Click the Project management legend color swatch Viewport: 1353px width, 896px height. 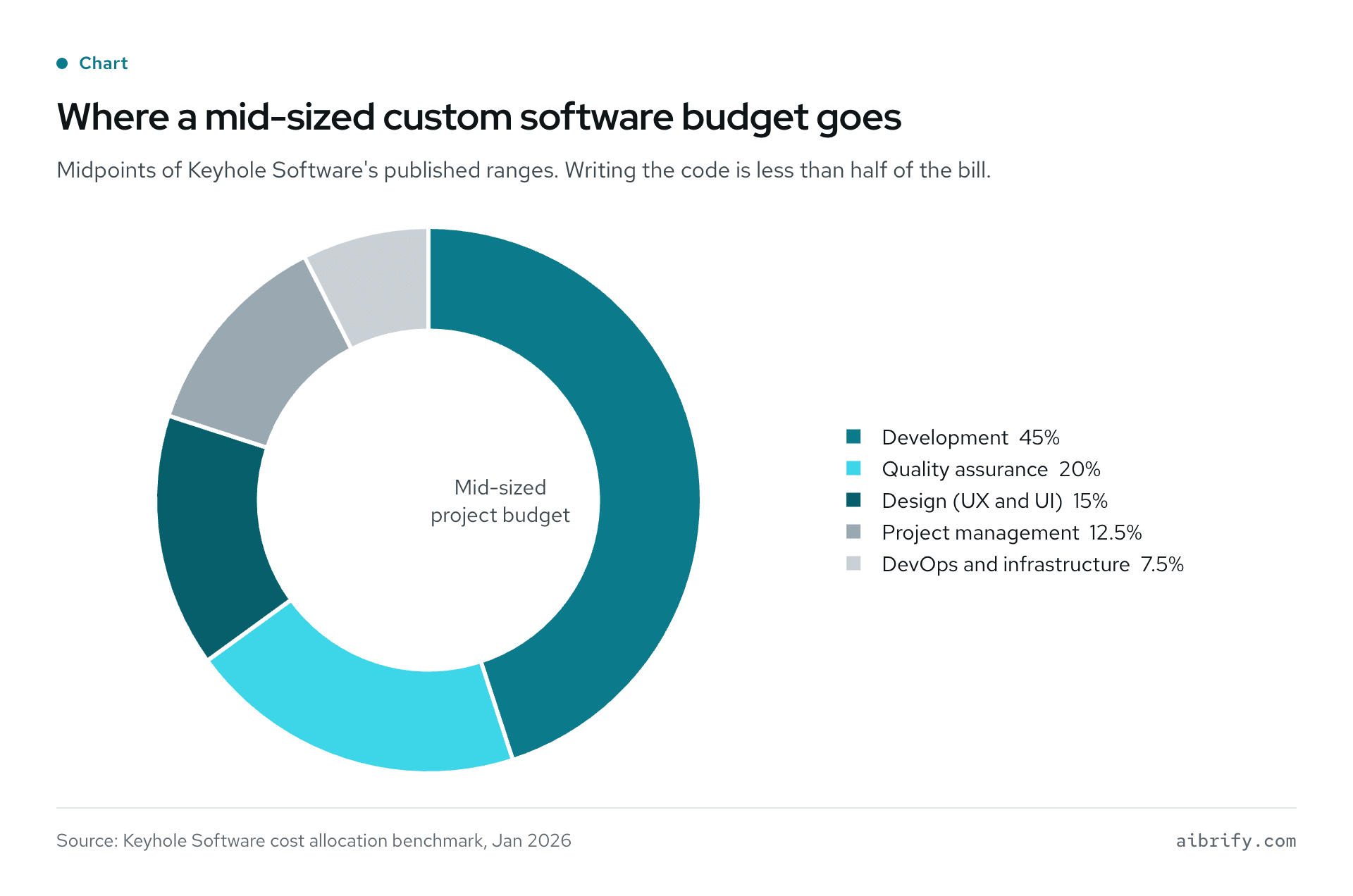[x=853, y=532]
